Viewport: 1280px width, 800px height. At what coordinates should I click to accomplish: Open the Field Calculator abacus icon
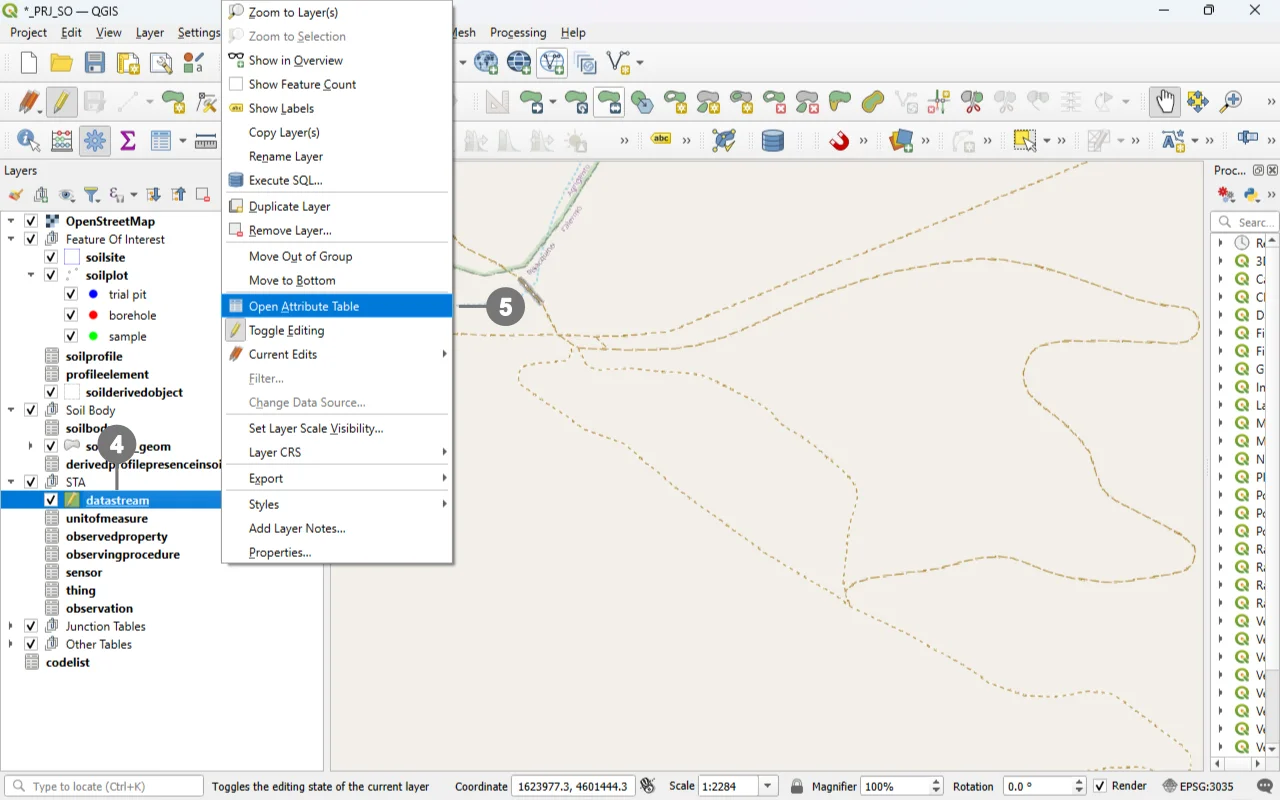click(61, 141)
